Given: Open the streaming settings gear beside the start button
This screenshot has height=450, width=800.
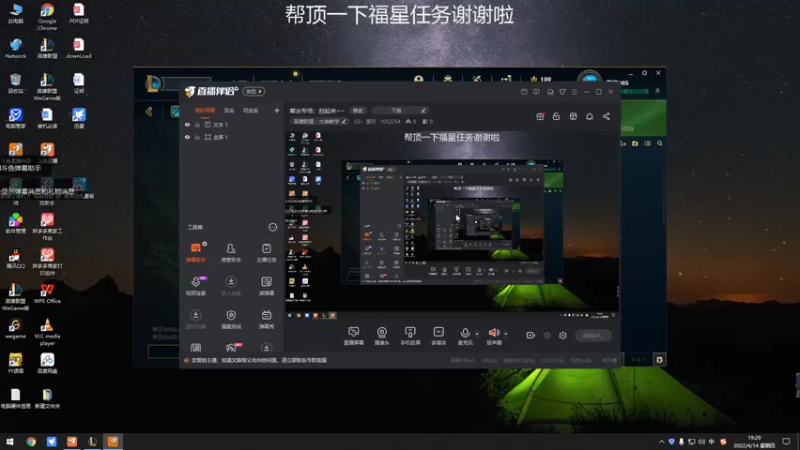Looking at the screenshot, I should (x=563, y=335).
